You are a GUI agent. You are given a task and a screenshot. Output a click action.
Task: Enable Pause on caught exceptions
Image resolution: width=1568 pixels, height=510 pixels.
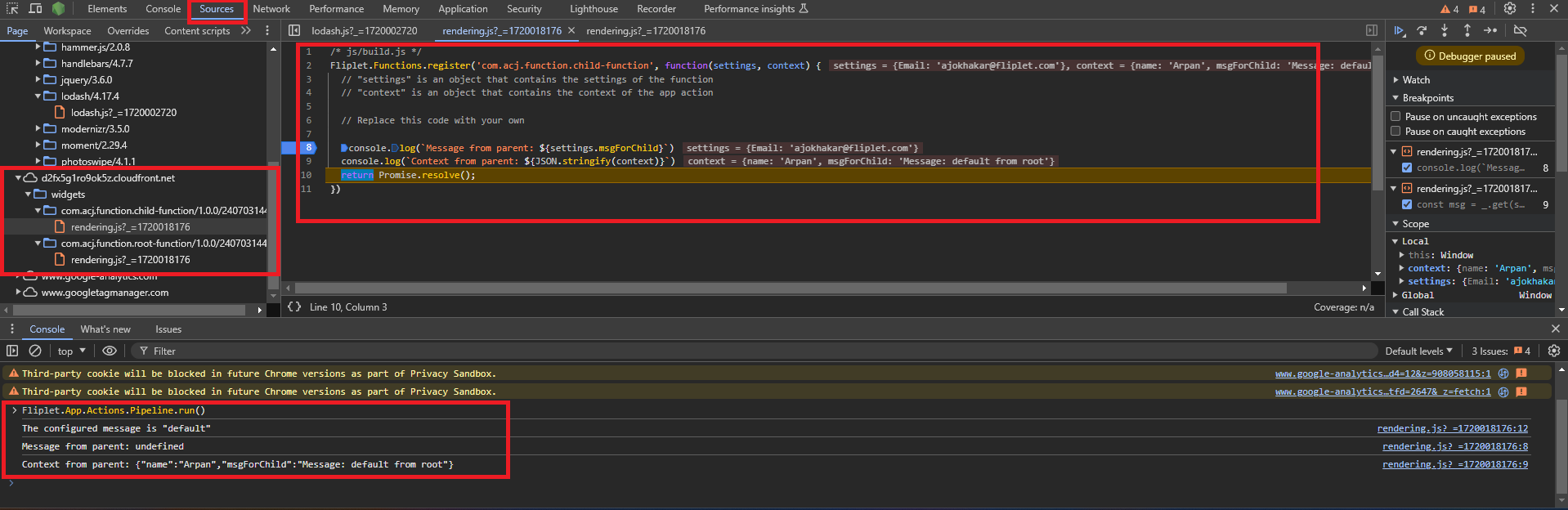click(x=1396, y=132)
